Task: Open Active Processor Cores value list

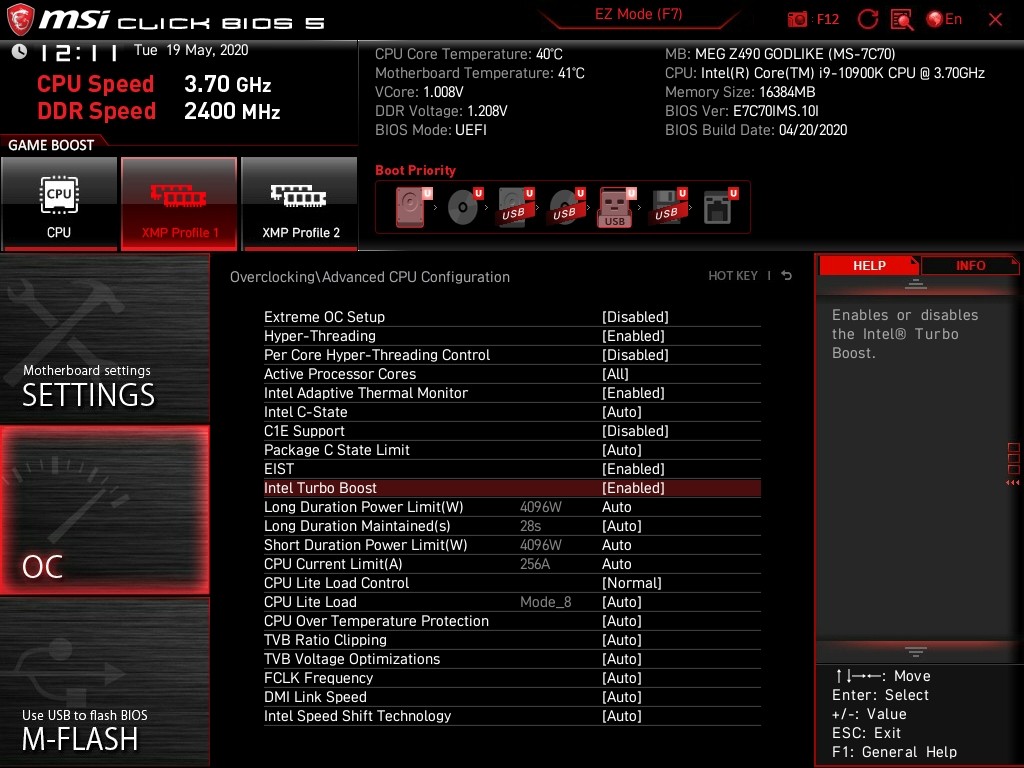Action: (x=615, y=374)
